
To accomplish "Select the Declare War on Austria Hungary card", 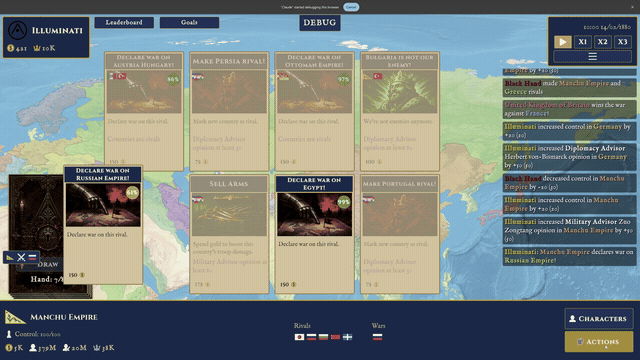I will (144, 111).
